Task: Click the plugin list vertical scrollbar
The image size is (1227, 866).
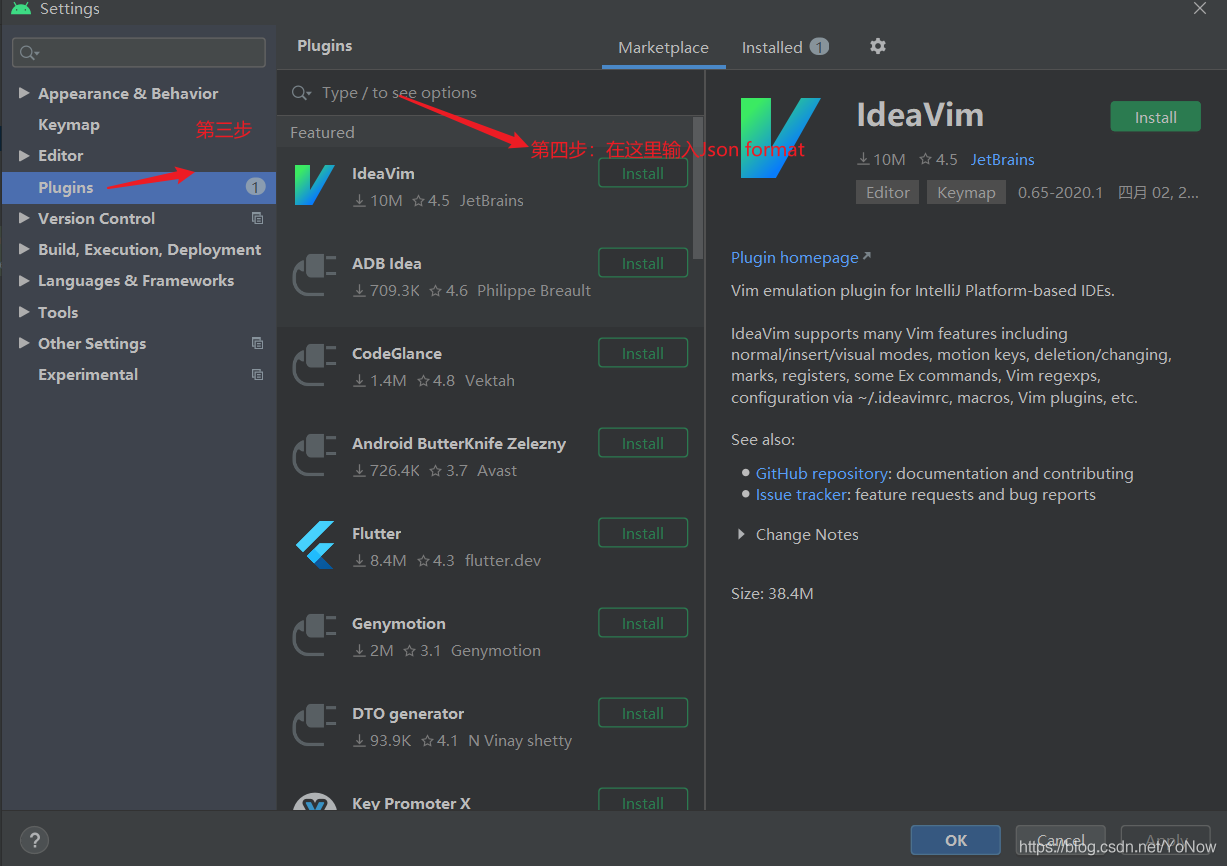Action: coord(698,188)
